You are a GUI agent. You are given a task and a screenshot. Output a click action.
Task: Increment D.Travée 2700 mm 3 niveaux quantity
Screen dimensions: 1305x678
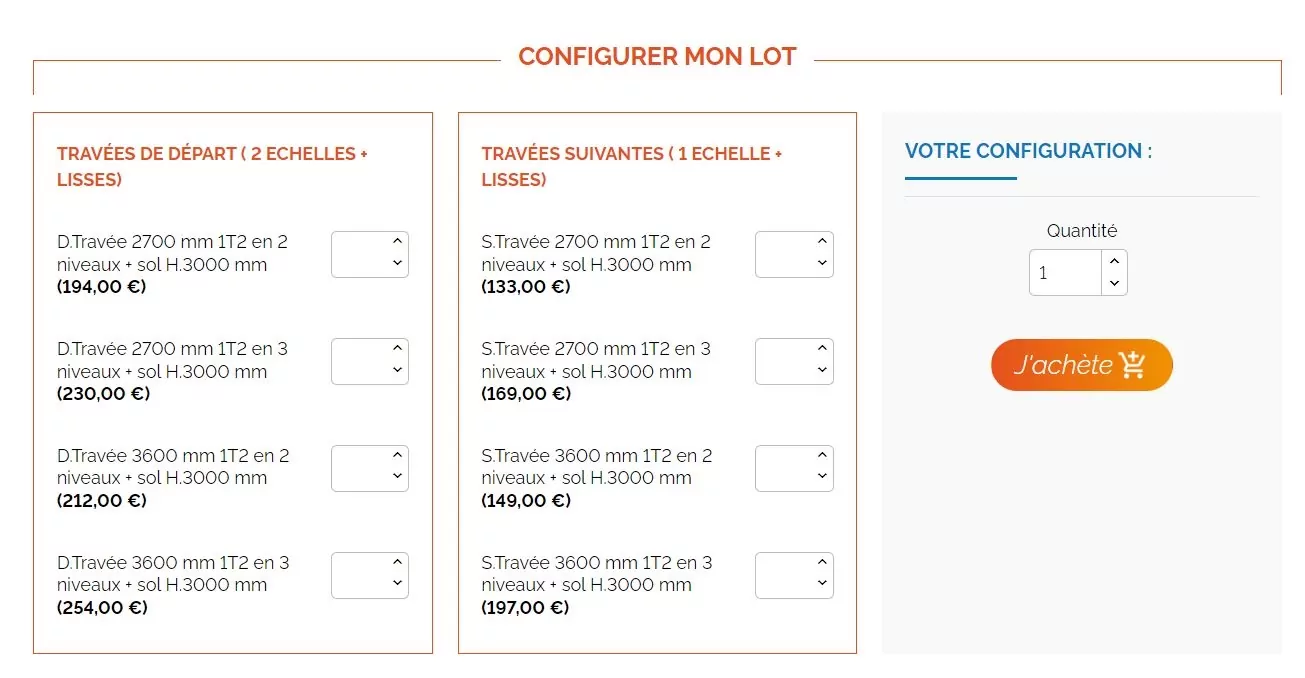(397, 348)
